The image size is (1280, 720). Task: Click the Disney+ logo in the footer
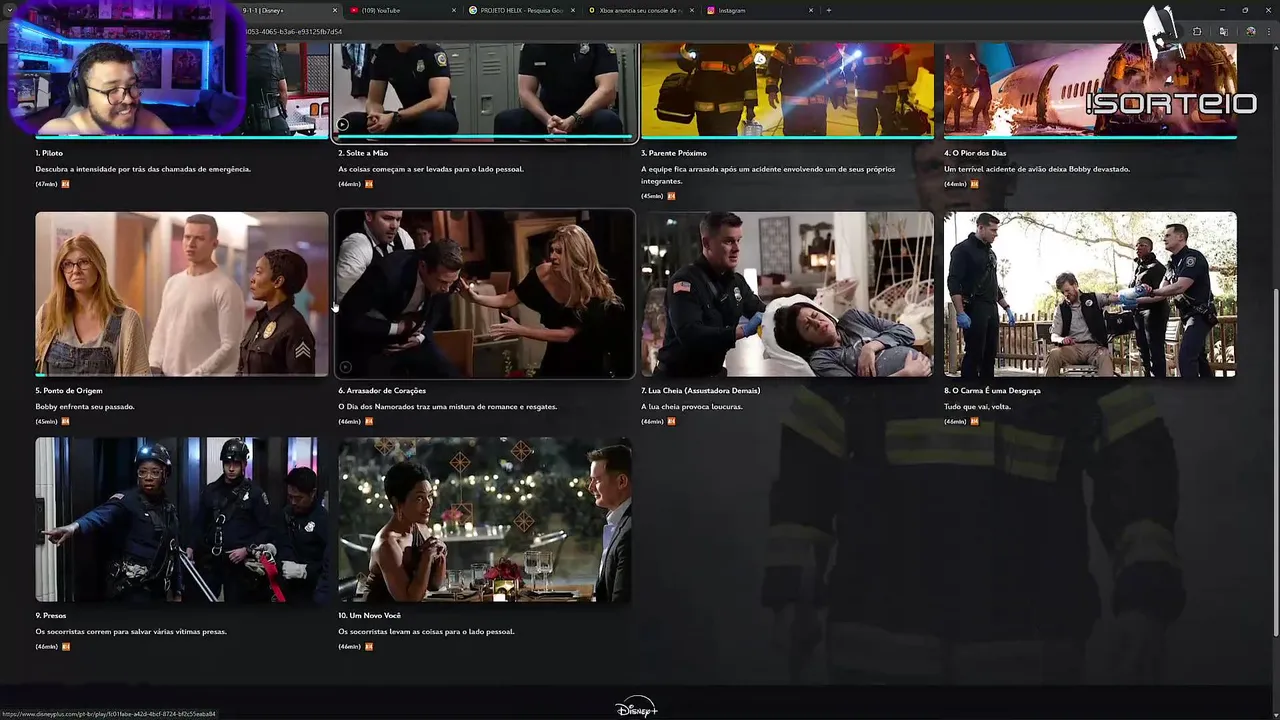click(x=636, y=708)
